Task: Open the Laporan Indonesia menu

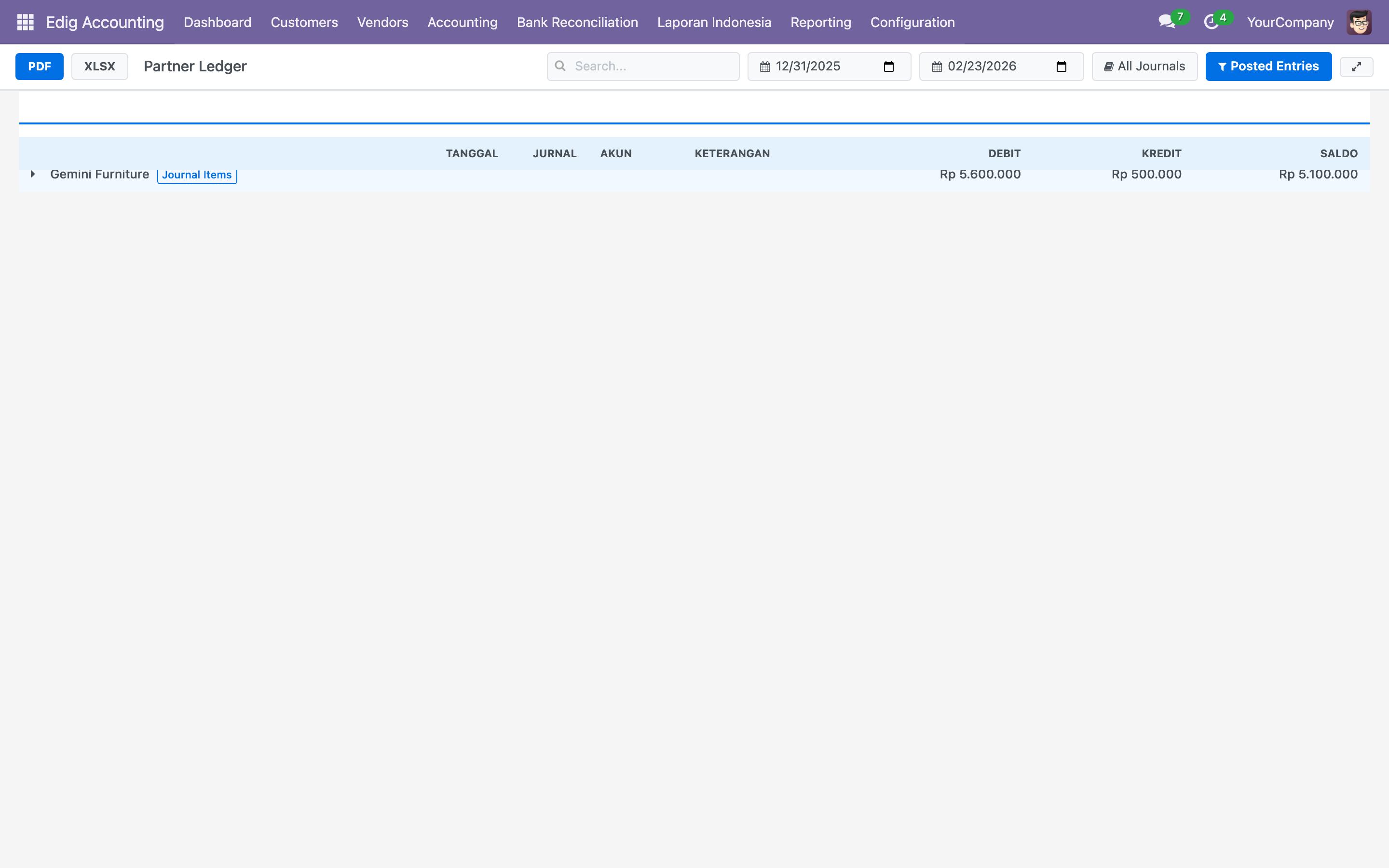Action: click(714, 22)
